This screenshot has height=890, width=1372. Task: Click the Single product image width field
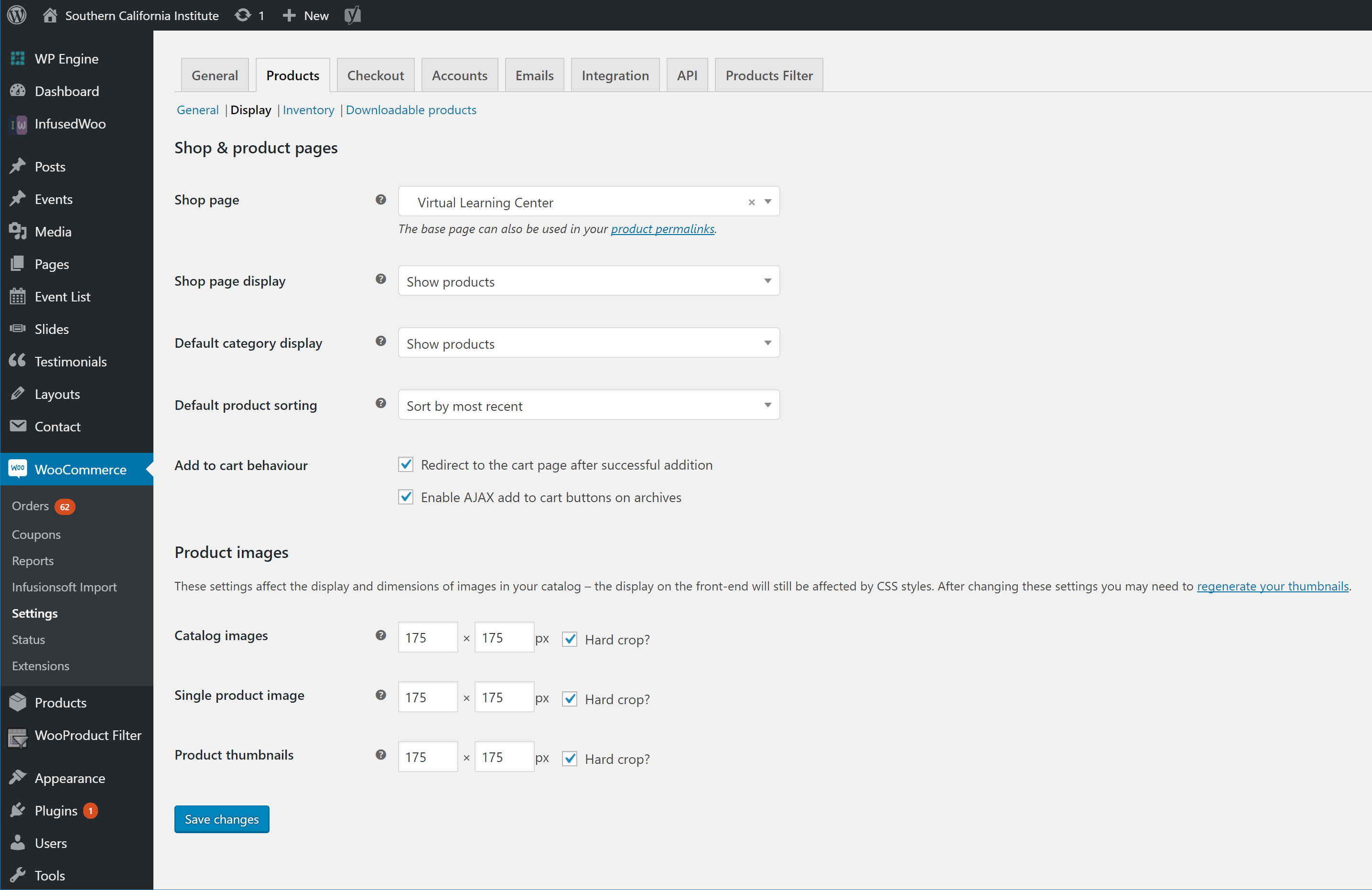[x=427, y=697]
